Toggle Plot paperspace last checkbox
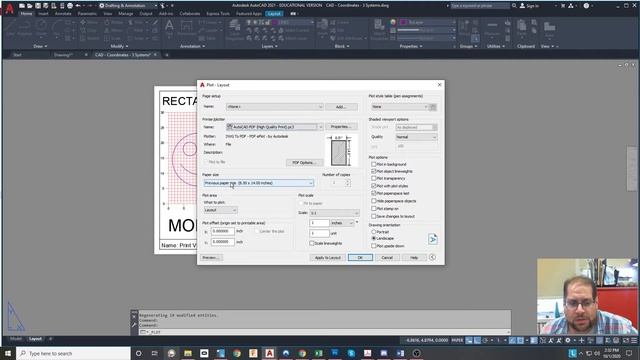The height and width of the screenshot is (360, 640). (373, 193)
